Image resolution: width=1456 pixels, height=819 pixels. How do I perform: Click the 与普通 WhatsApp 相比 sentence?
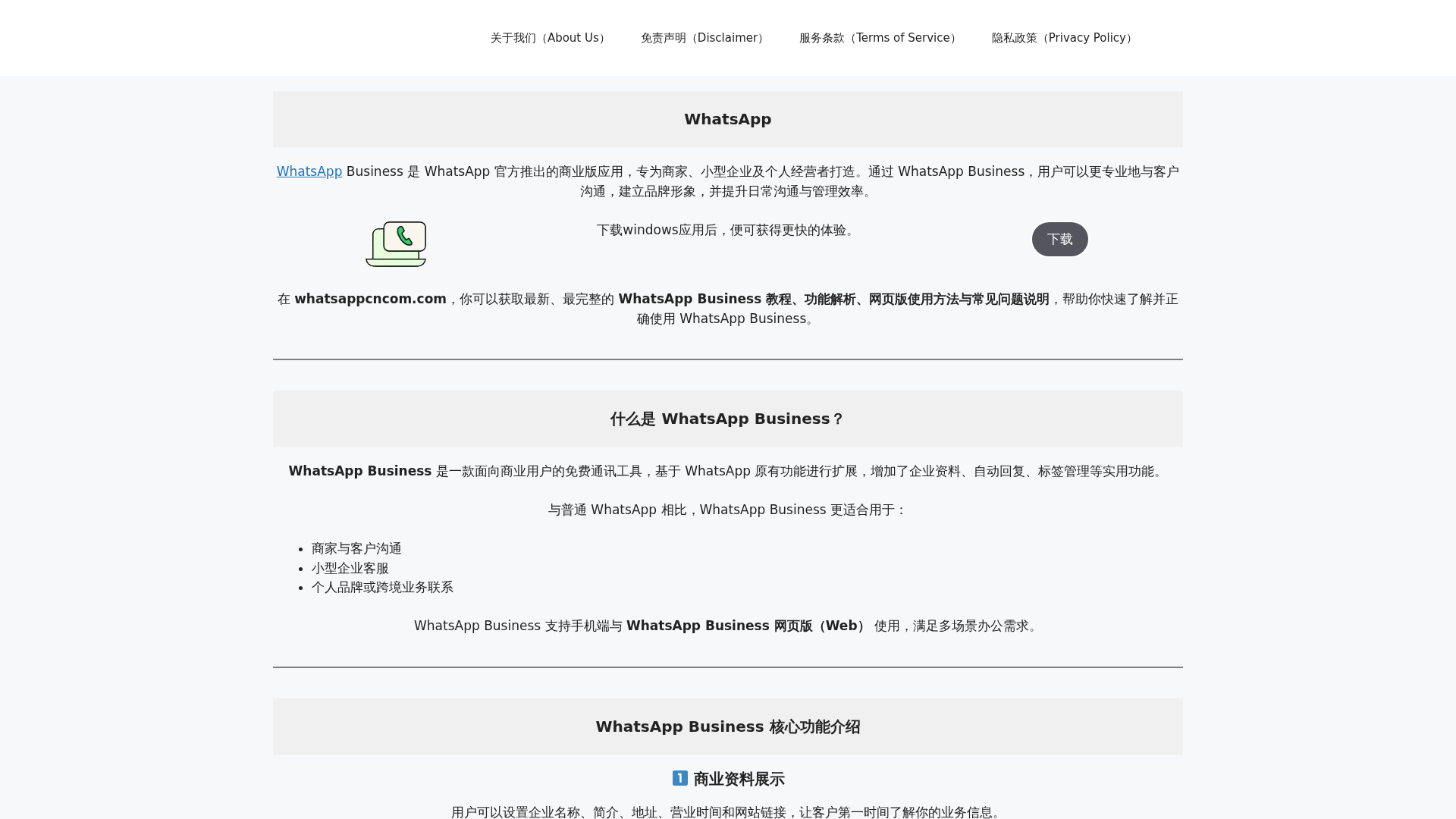point(728,510)
